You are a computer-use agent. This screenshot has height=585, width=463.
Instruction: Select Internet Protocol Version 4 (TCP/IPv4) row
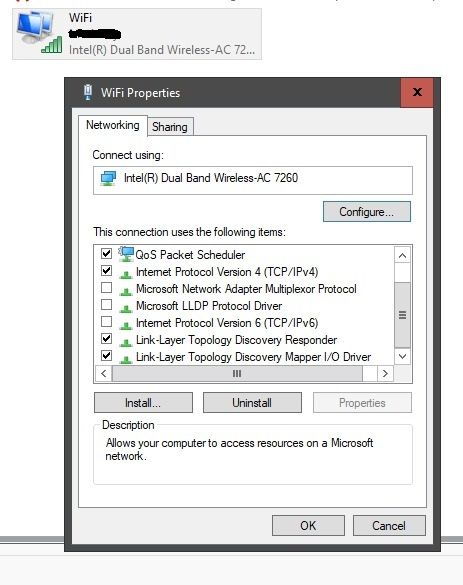pos(227,272)
